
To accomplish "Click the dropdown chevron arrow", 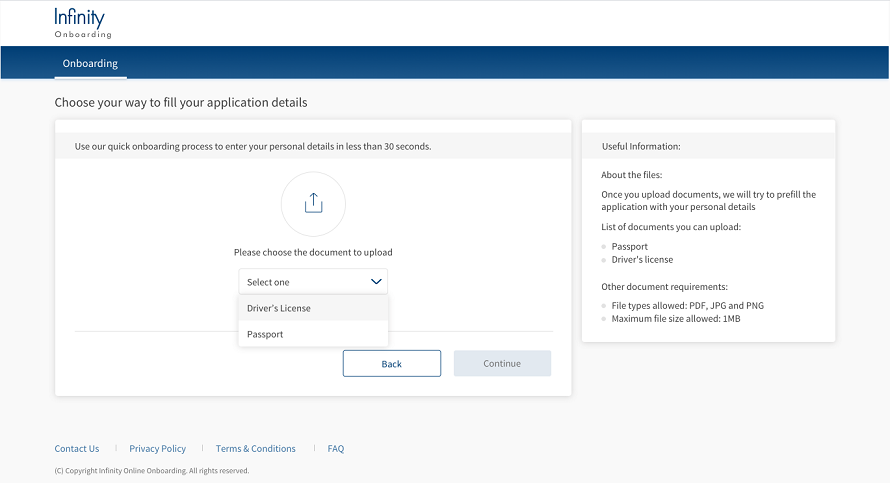I will [376, 282].
